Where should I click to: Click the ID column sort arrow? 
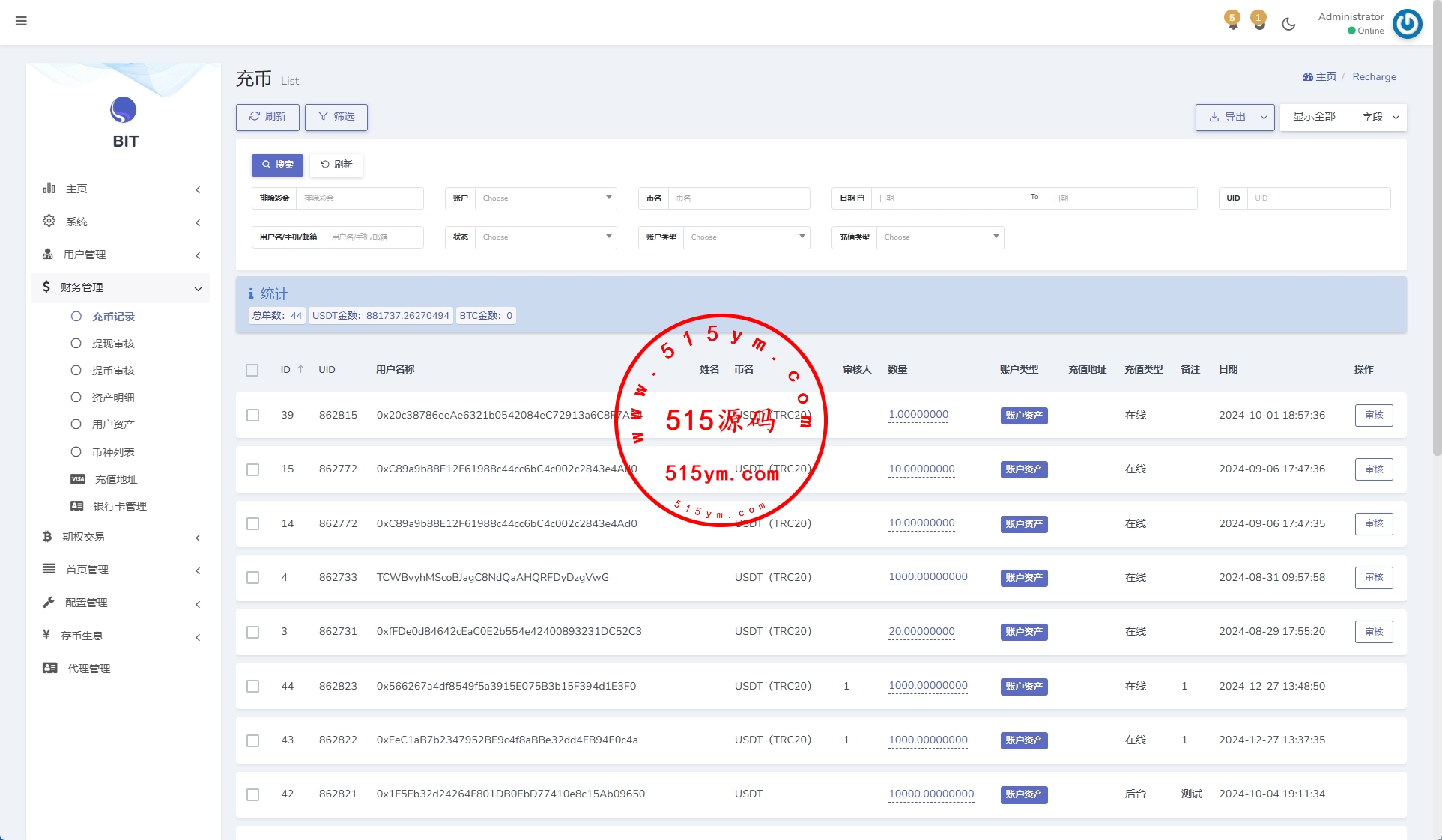300,369
